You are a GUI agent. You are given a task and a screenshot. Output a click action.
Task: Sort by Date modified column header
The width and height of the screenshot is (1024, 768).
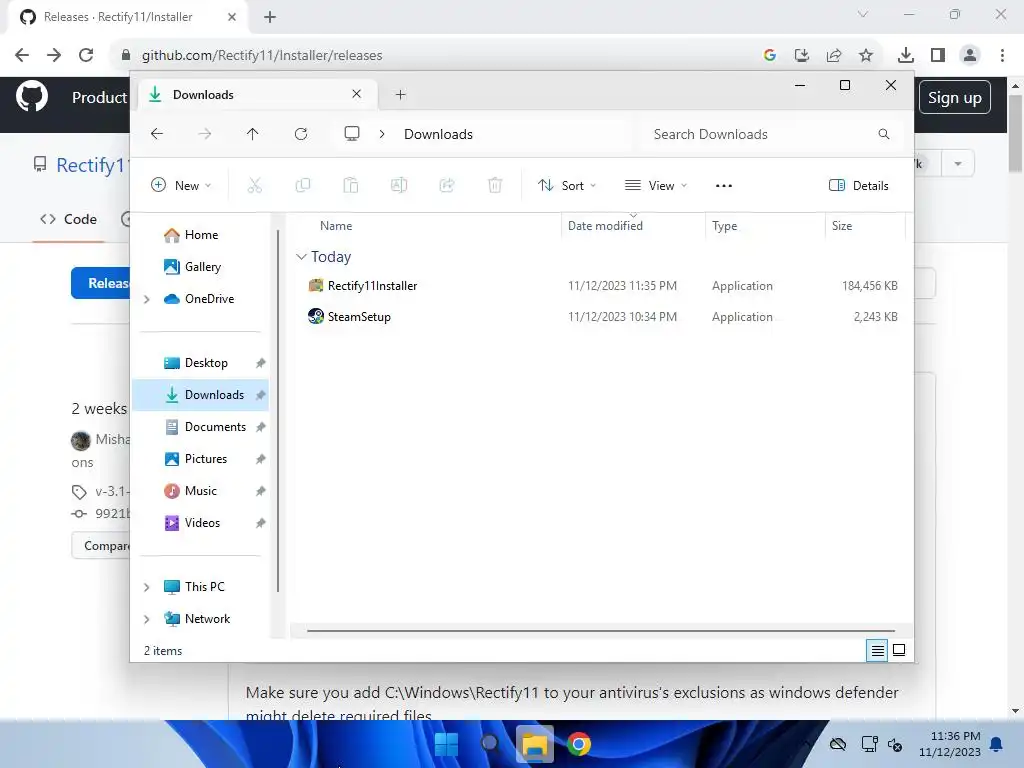pos(633,226)
